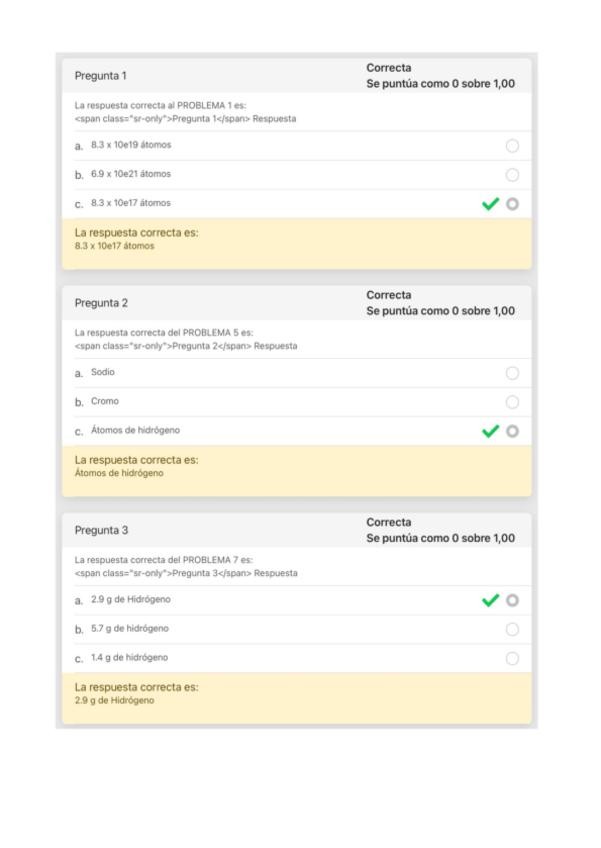
Task: Select radio for 2.9 g de Hidrógeno option
Action: click(x=513, y=600)
